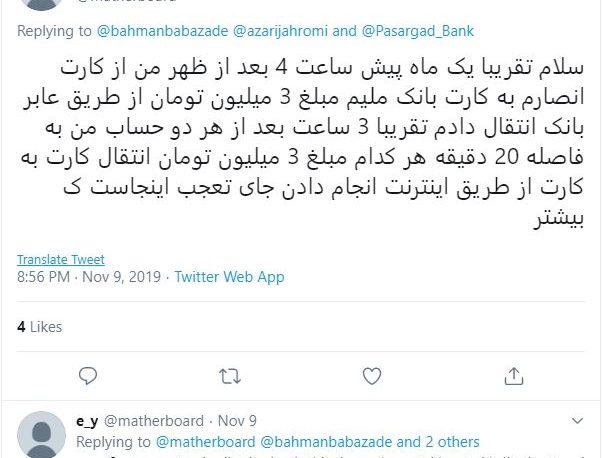Click the Nov 9 date on e_y's reply
Viewport: 603px width, 458px height.
[237, 421]
